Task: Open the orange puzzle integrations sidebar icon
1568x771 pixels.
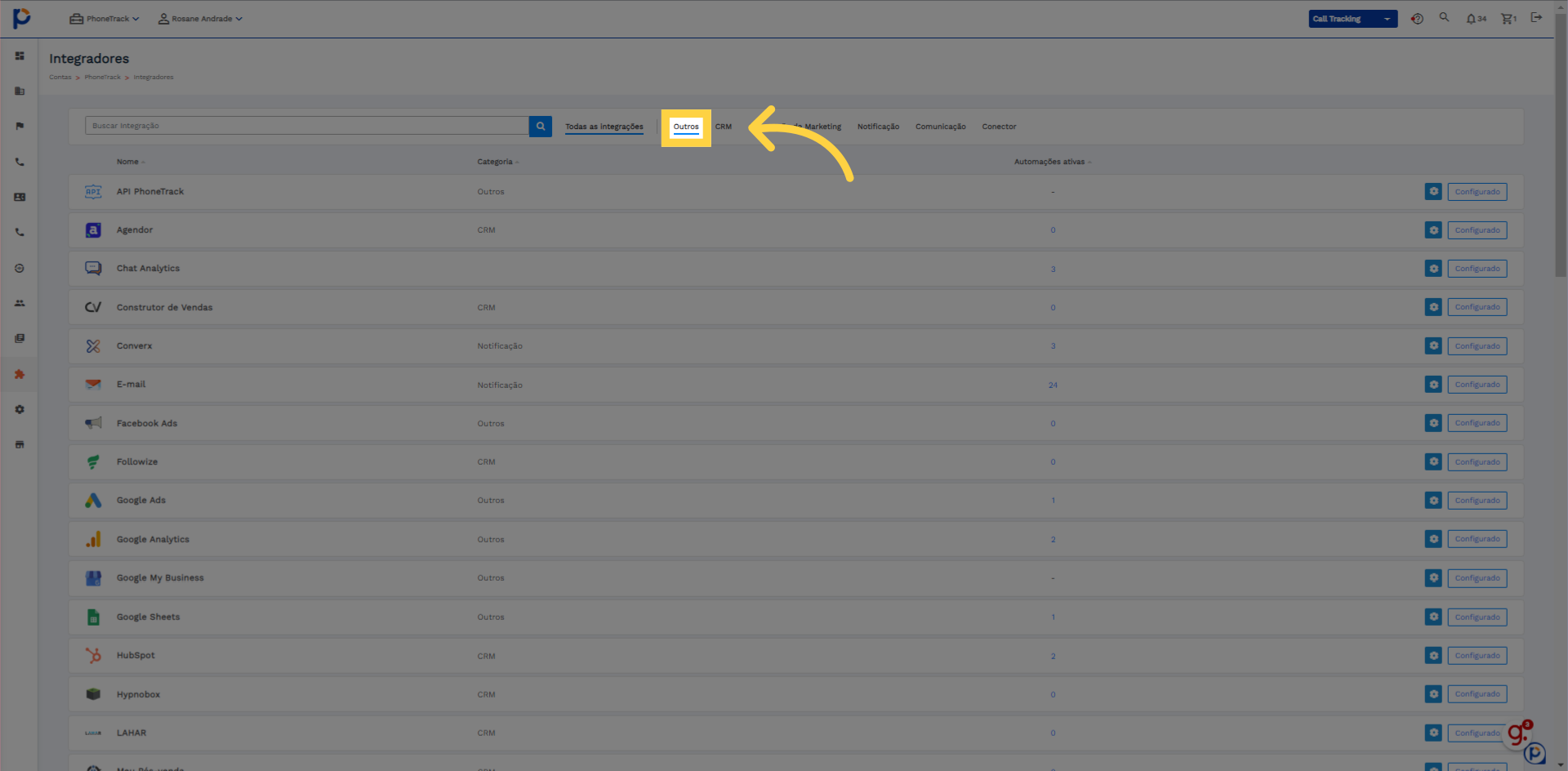Action: (20, 374)
